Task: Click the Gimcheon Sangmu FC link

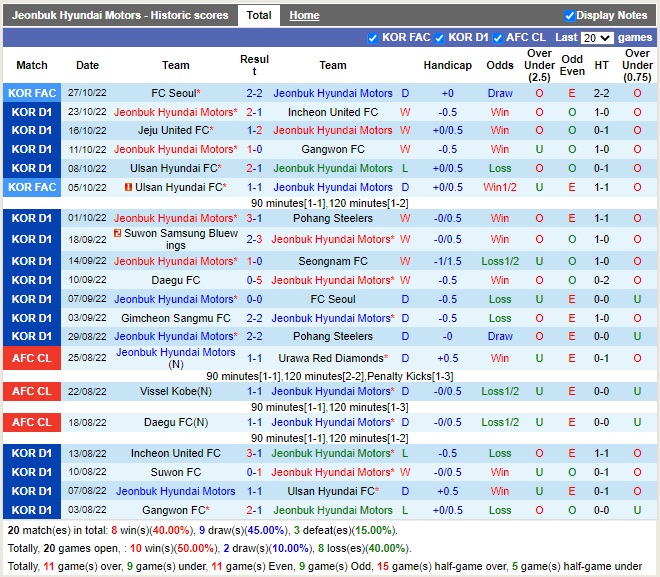Action: 176,318
